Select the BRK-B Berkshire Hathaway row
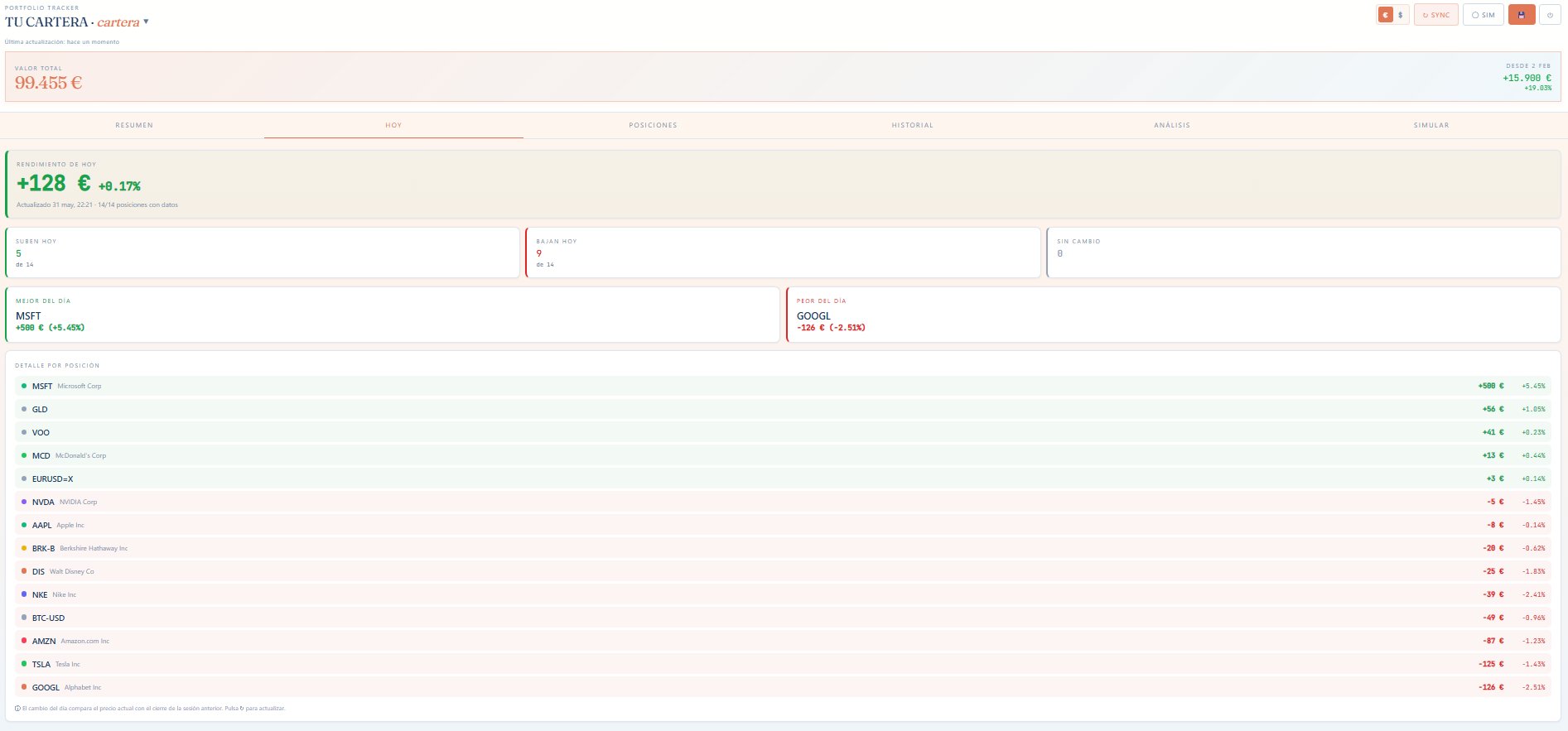Image resolution: width=1568 pixels, height=731 pixels. tap(783, 548)
